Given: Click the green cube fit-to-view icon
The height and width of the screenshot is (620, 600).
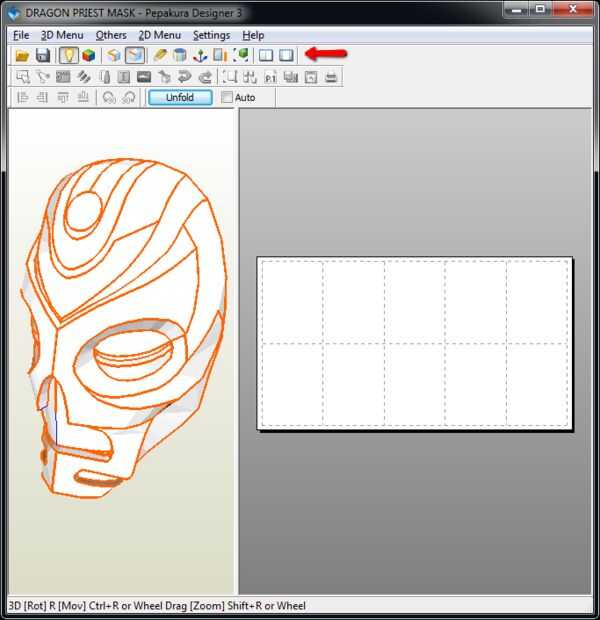Looking at the screenshot, I should [x=240, y=55].
